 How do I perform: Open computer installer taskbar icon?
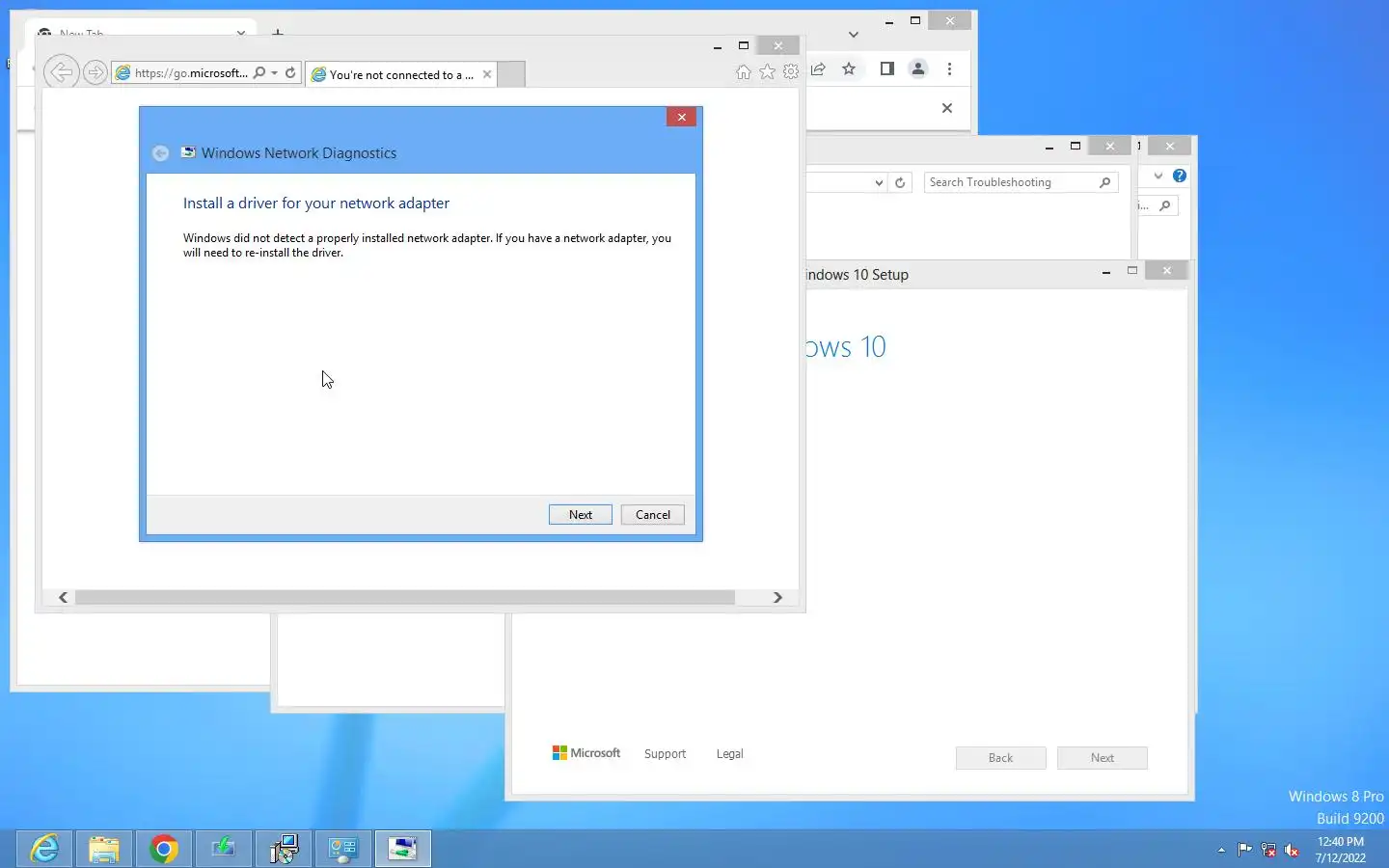[284, 849]
